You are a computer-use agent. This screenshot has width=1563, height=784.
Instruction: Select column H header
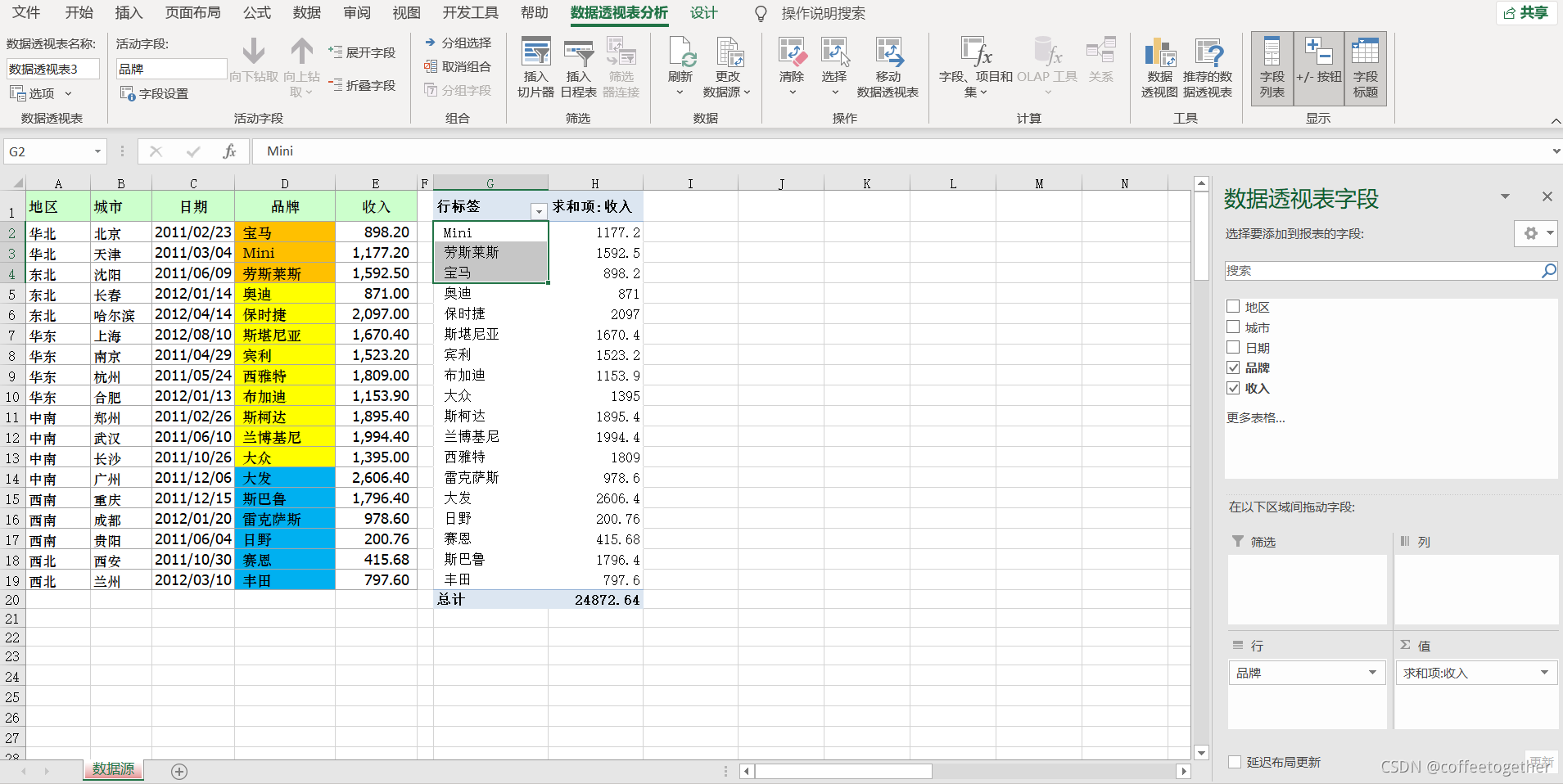595,183
